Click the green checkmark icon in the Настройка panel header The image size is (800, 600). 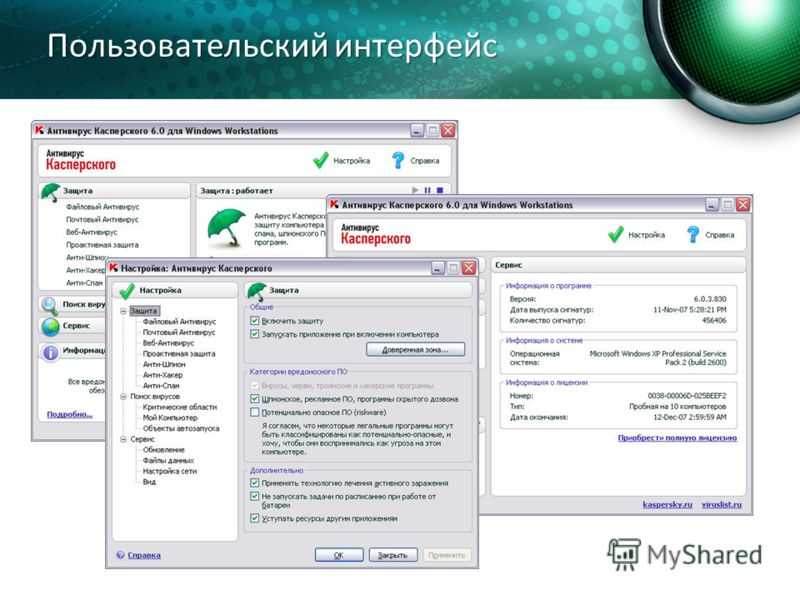click(126, 291)
